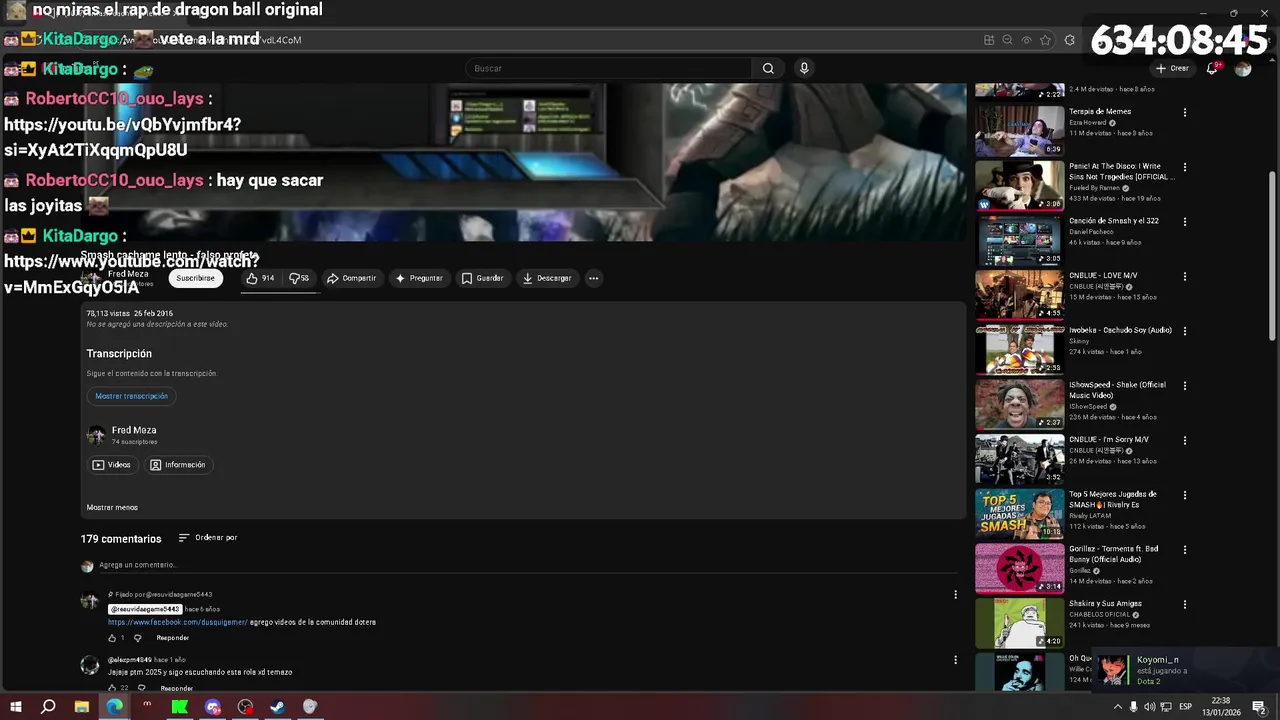The height and width of the screenshot is (720, 1280).
Task: Open options menu for @alexpm4949 comment
Action: coord(955,660)
